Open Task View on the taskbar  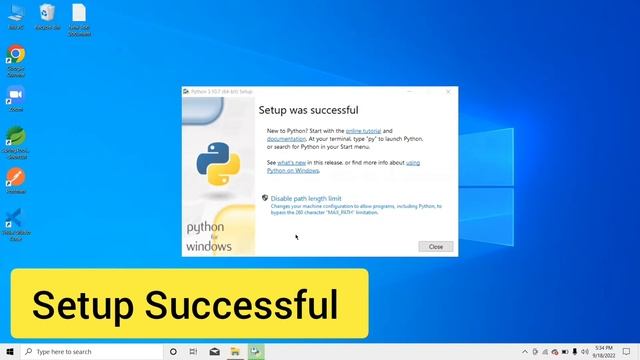point(193,351)
